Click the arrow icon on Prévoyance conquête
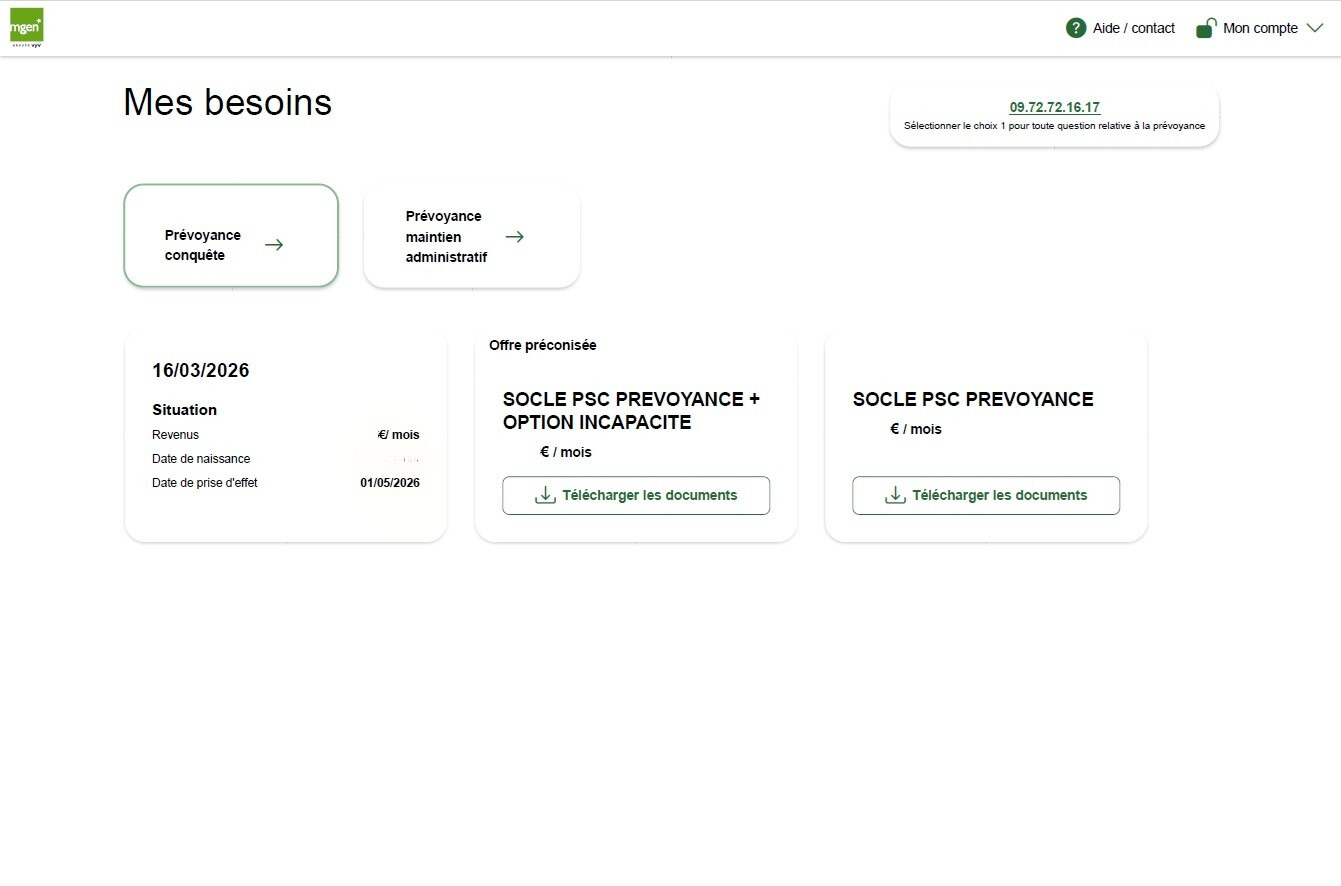Viewport: 1341px width, 886px height. click(x=274, y=245)
